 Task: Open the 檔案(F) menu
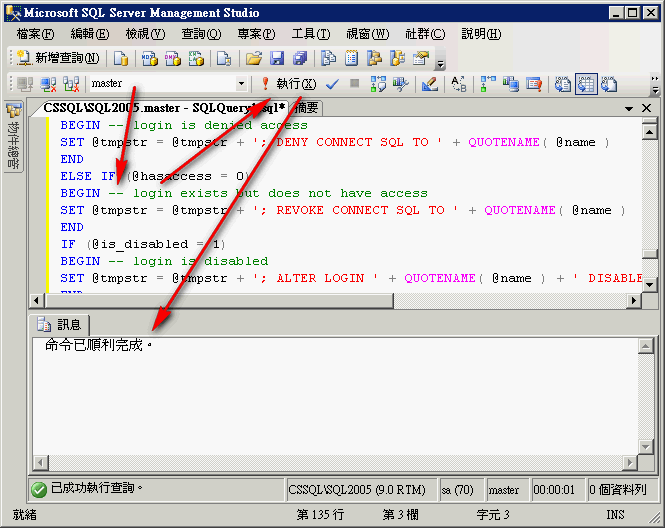pos(35,34)
